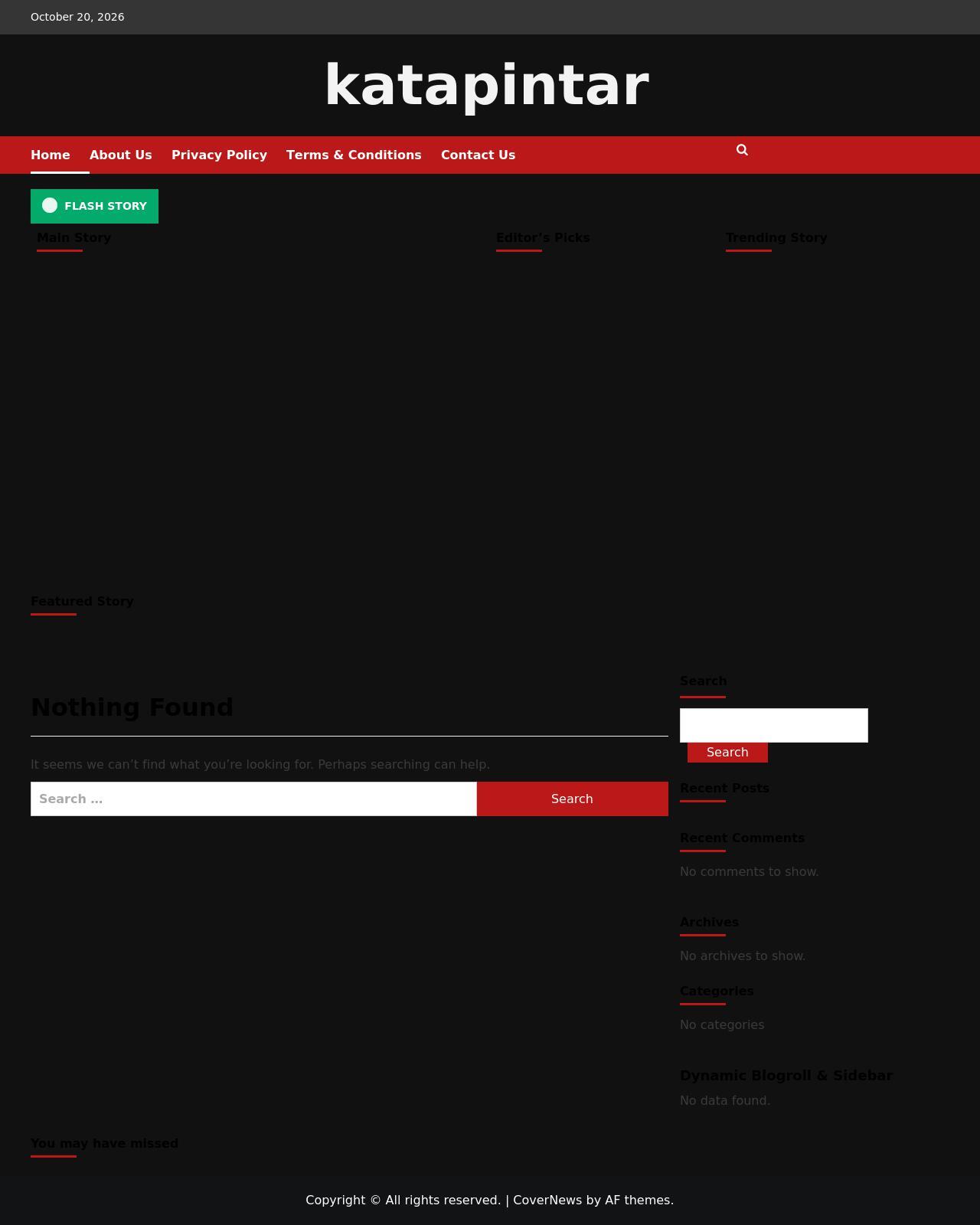Go to the Home menu item
The width and height of the screenshot is (980, 1225).
(51, 155)
